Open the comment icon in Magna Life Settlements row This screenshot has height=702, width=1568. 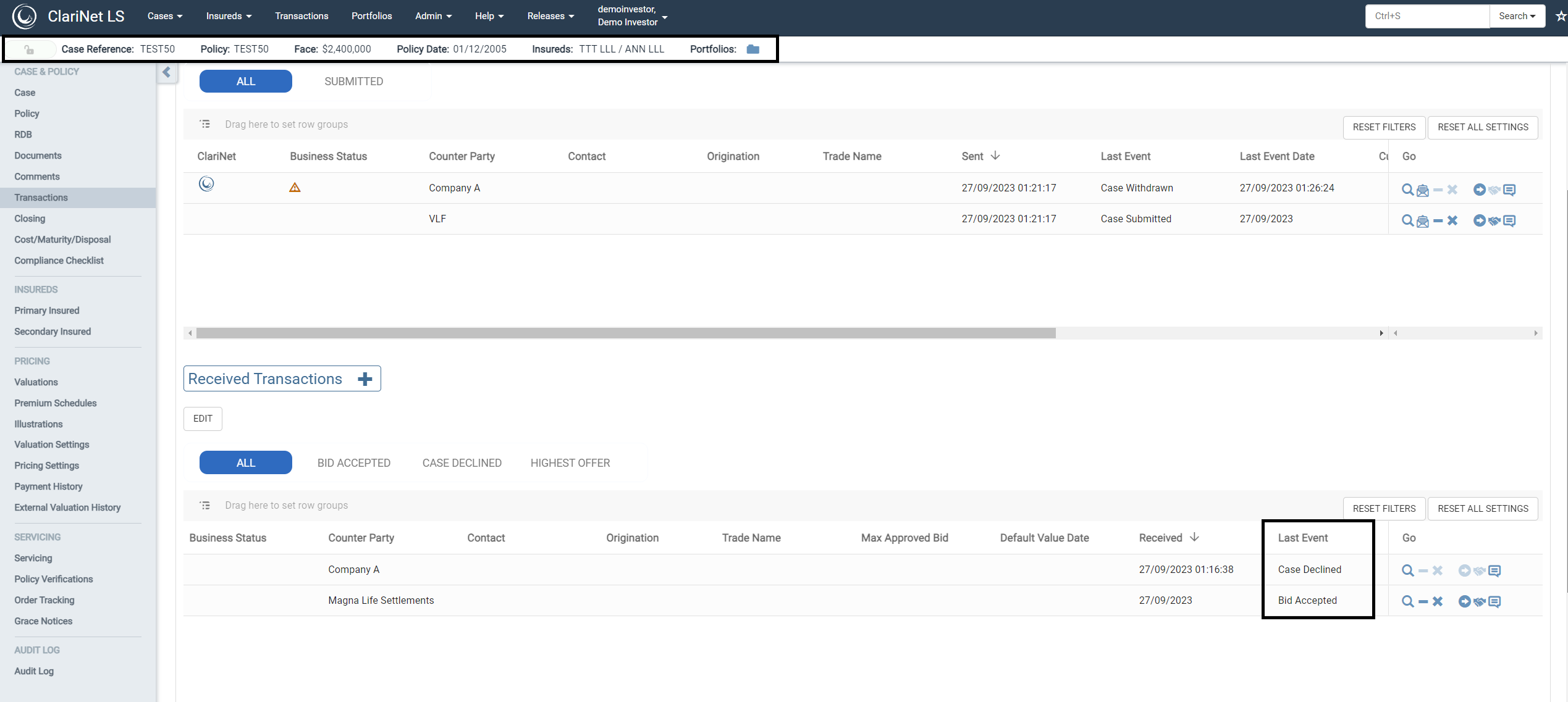[x=1494, y=601]
